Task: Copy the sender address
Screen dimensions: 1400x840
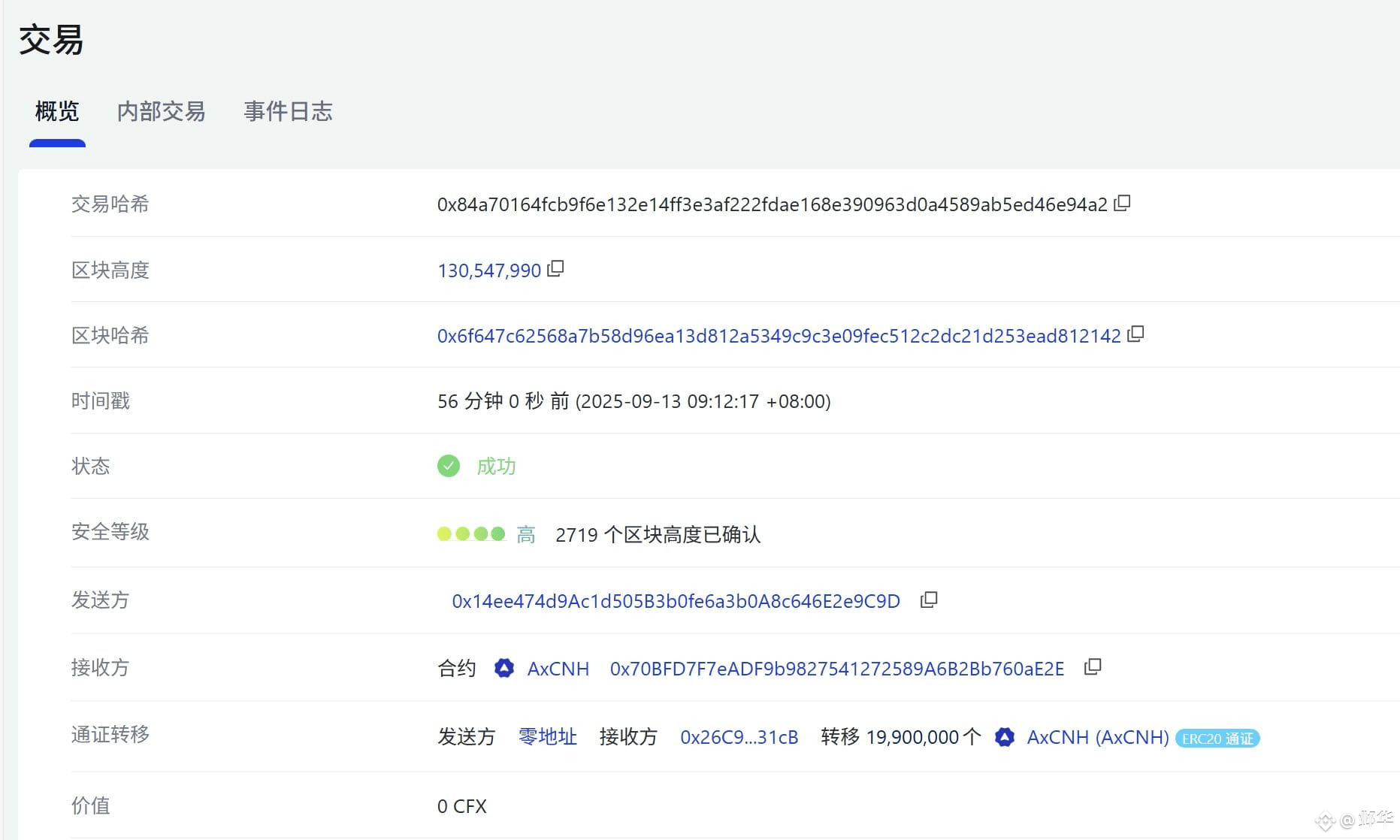Action: click(x=929, y=600)
